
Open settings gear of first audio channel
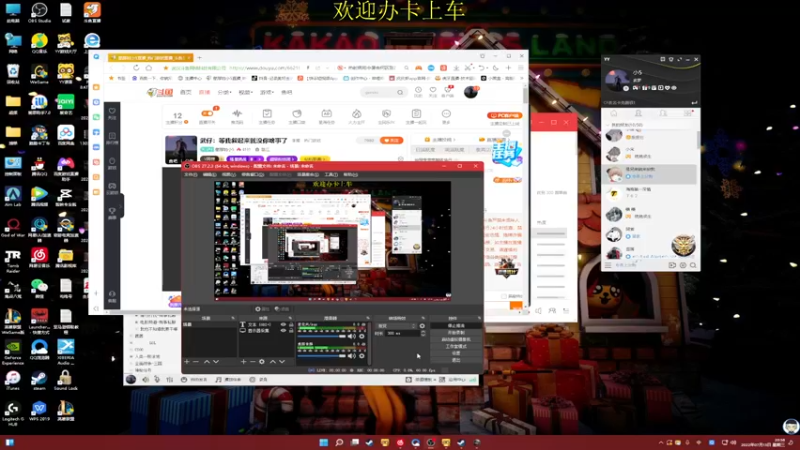coord(362,336)
